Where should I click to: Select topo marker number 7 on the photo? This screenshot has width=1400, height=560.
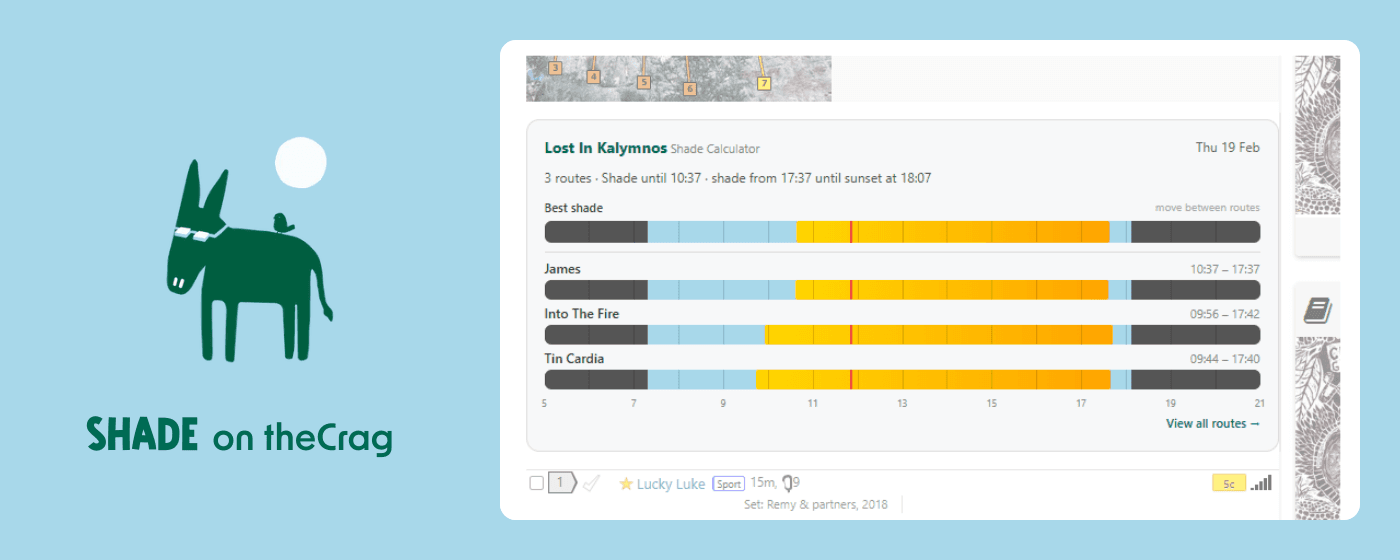point(764,84)
